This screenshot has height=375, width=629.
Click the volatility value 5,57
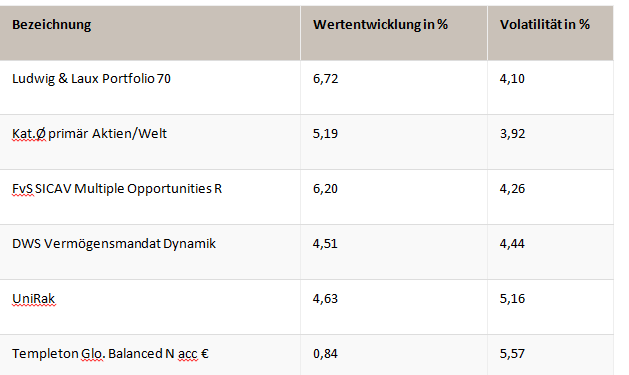click(x=512, y=354)
